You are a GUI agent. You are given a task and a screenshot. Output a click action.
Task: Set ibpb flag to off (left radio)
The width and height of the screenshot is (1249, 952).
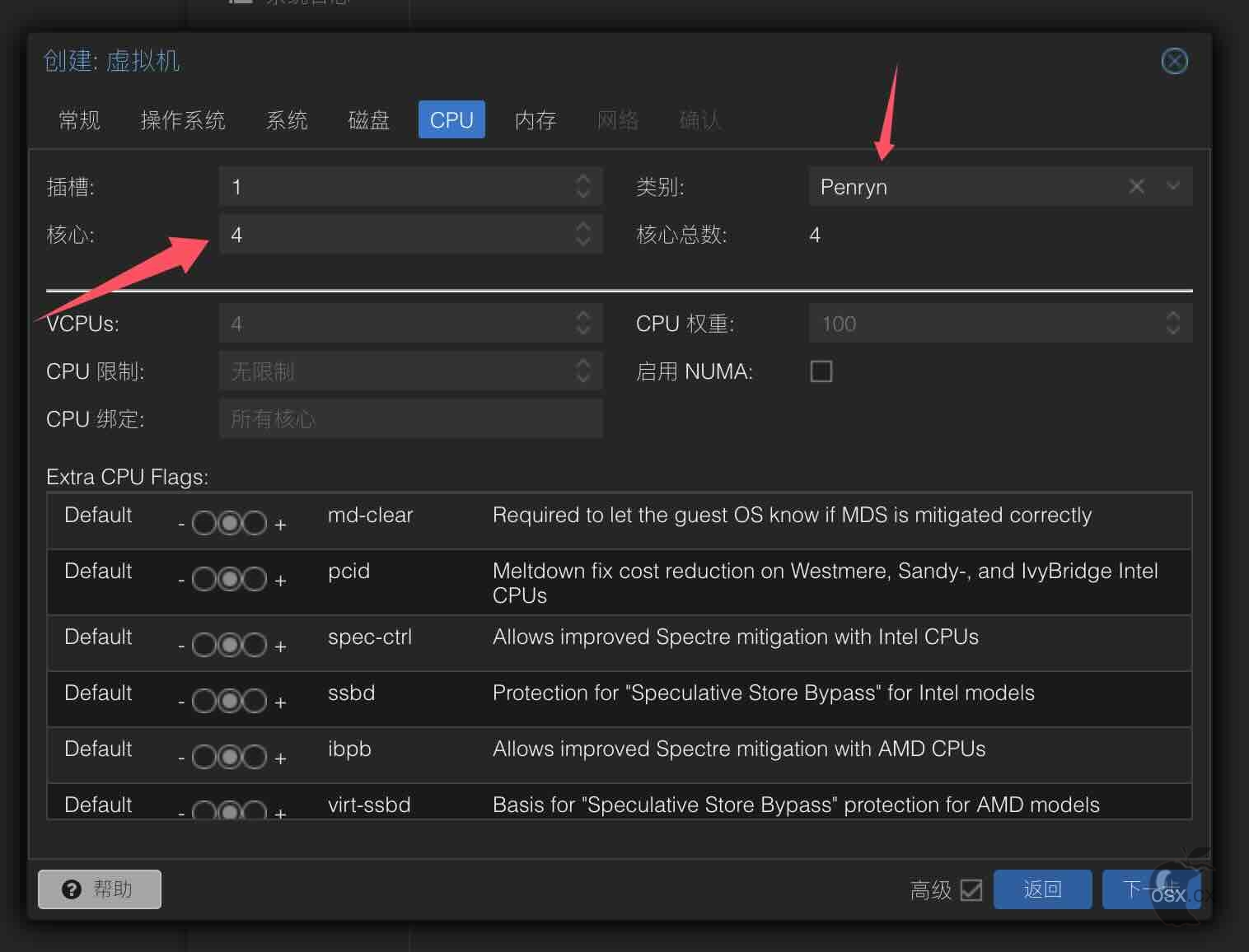click(x=204, y=757)
